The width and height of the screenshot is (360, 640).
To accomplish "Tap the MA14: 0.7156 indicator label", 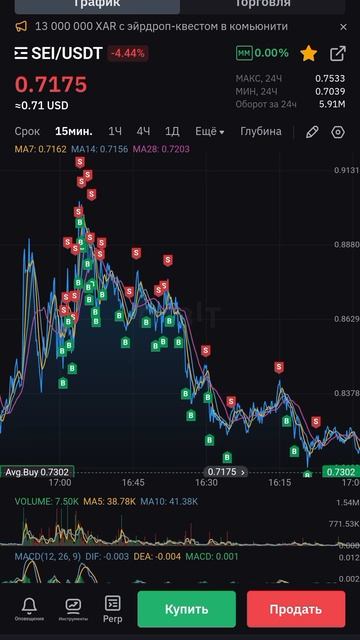I will click(100, 149).
